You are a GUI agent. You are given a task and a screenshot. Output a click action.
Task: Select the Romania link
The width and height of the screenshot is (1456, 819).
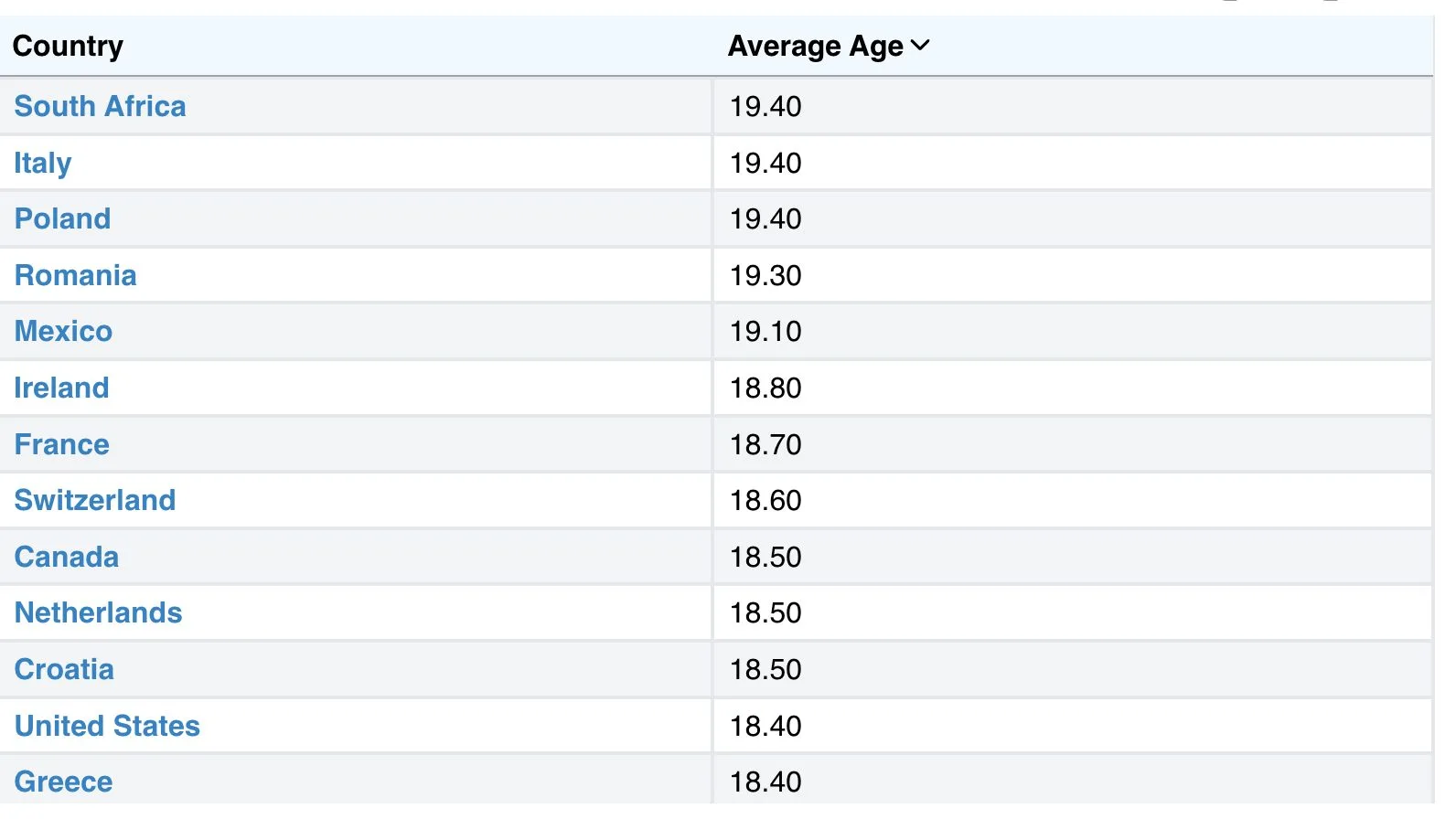pyautogui.click(x=75, y=275)
